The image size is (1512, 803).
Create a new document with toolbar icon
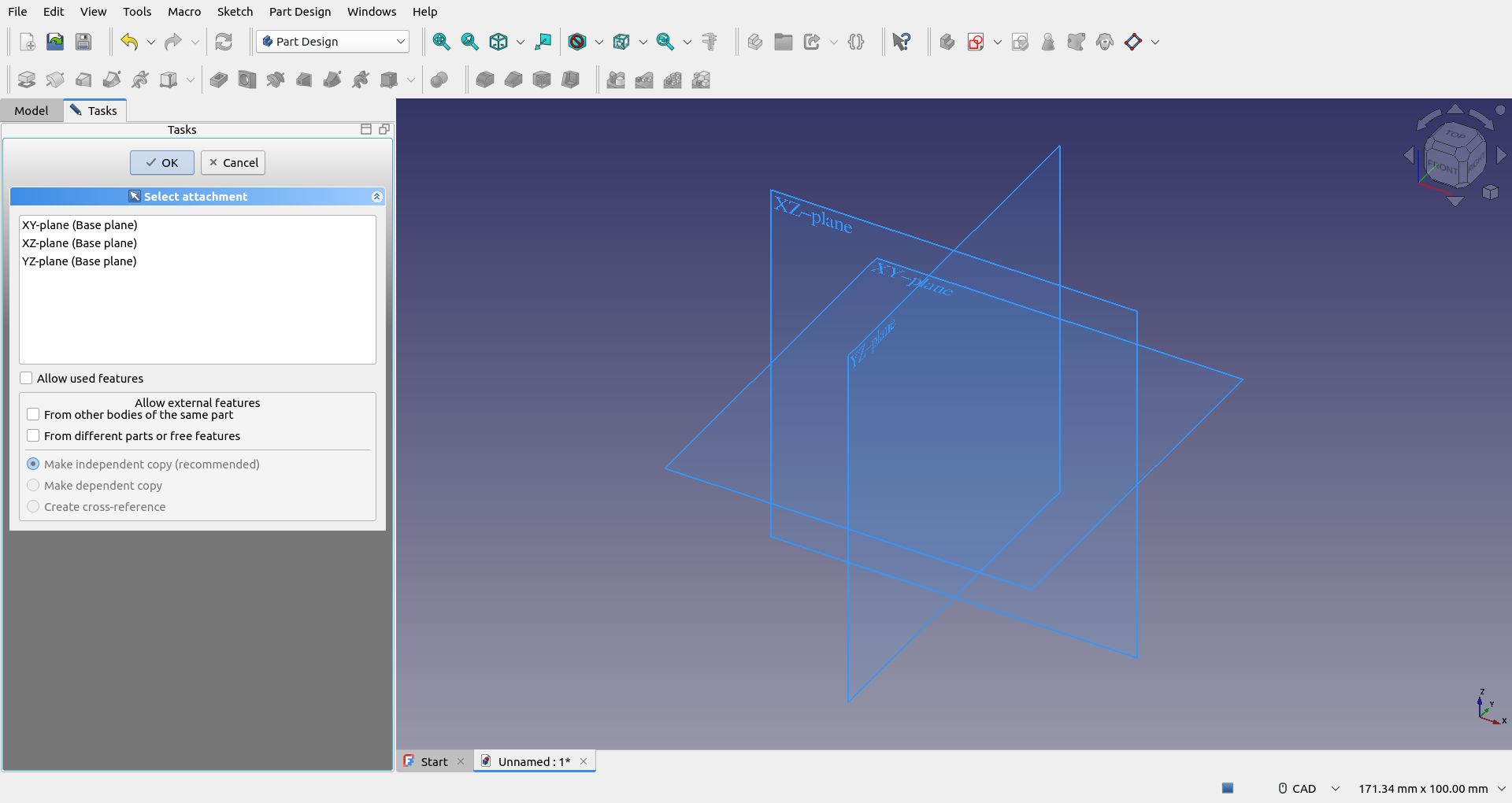pyautogui.click(x=27, y=42)
